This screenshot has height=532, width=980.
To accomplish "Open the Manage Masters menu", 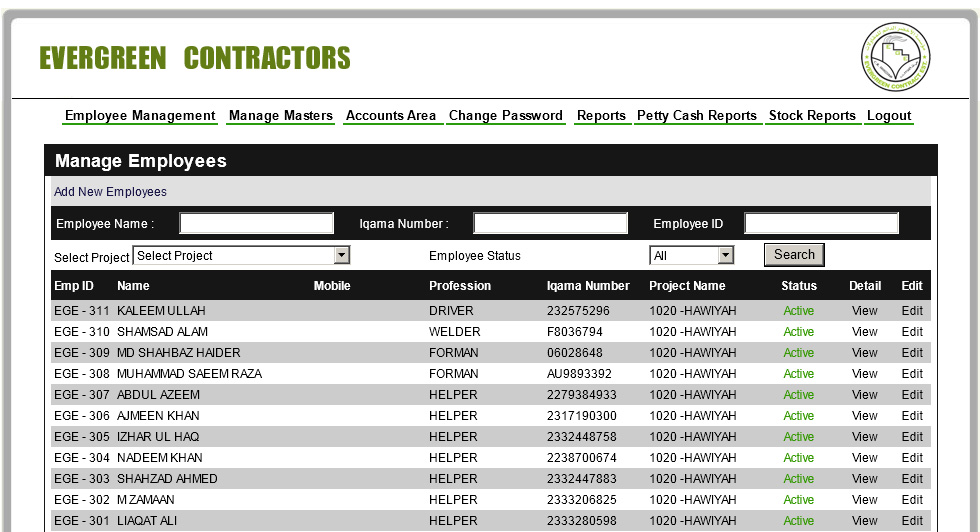I will click(x=281, y=116).
